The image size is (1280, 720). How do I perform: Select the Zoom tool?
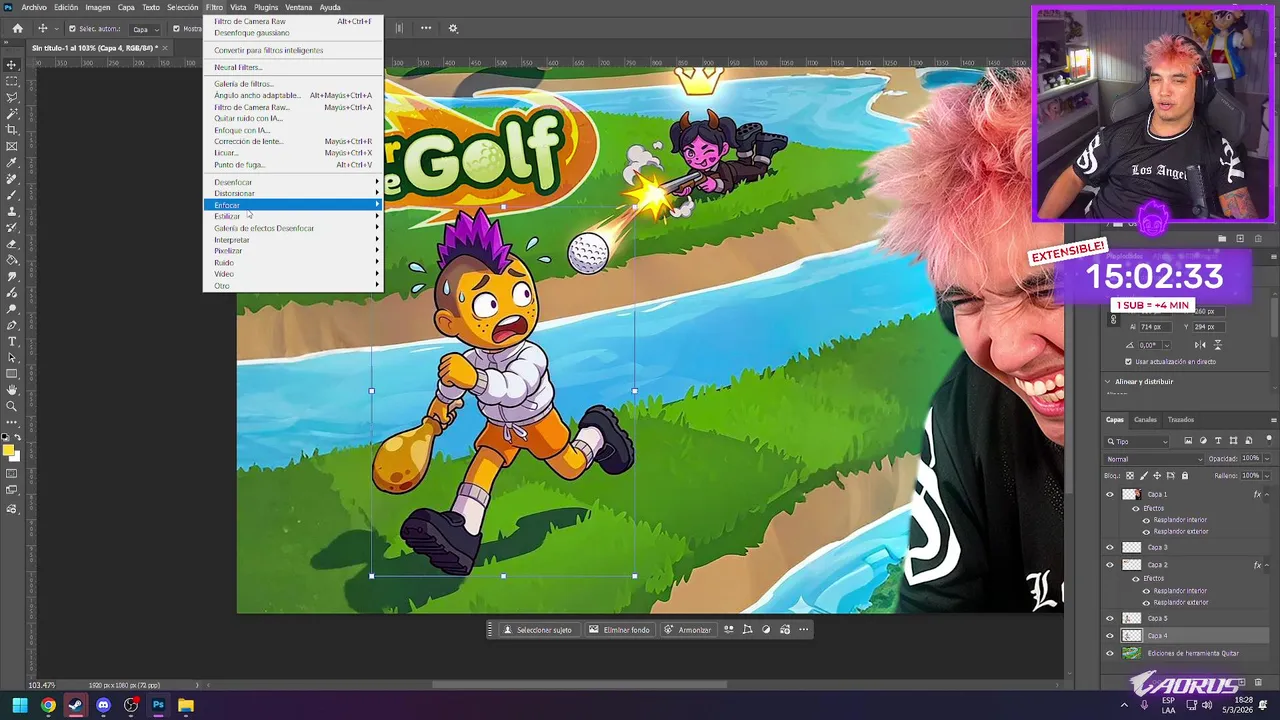(x=12, y=406)
